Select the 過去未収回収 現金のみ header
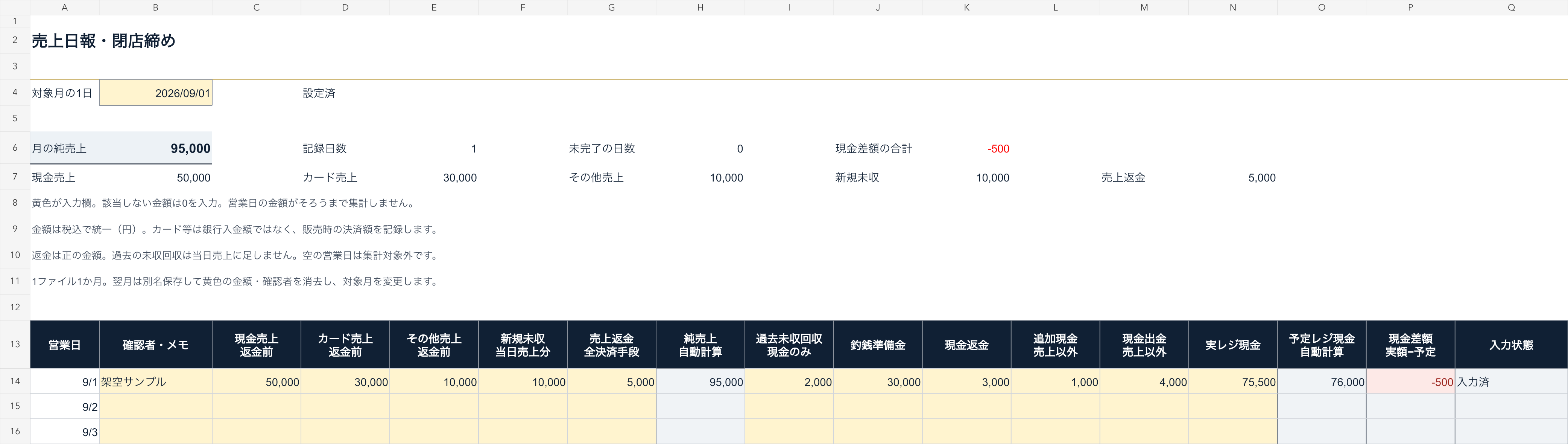 [790, 345]
